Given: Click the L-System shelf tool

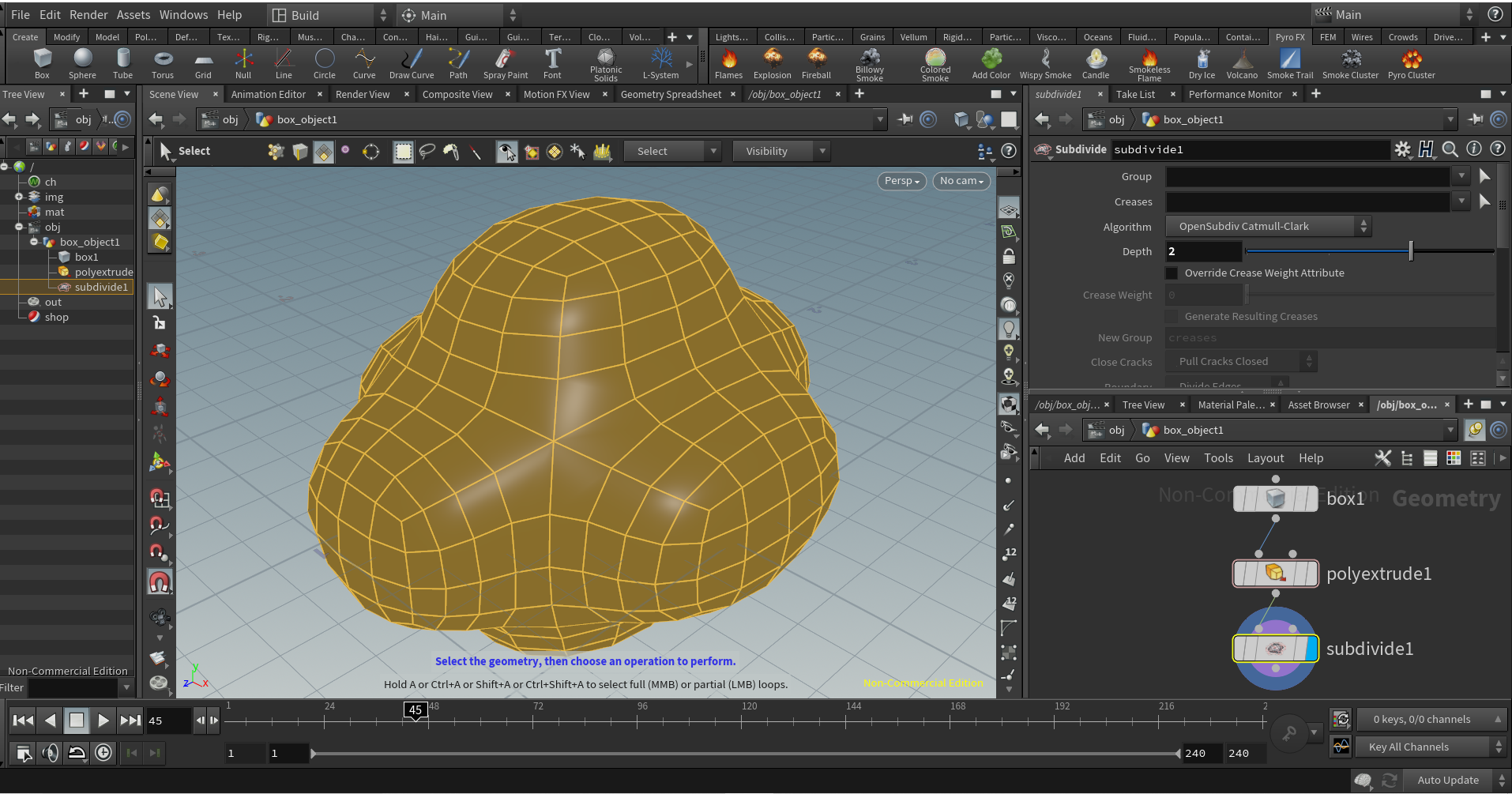Looking at the screenshot, I should click(x=660, y=63).
